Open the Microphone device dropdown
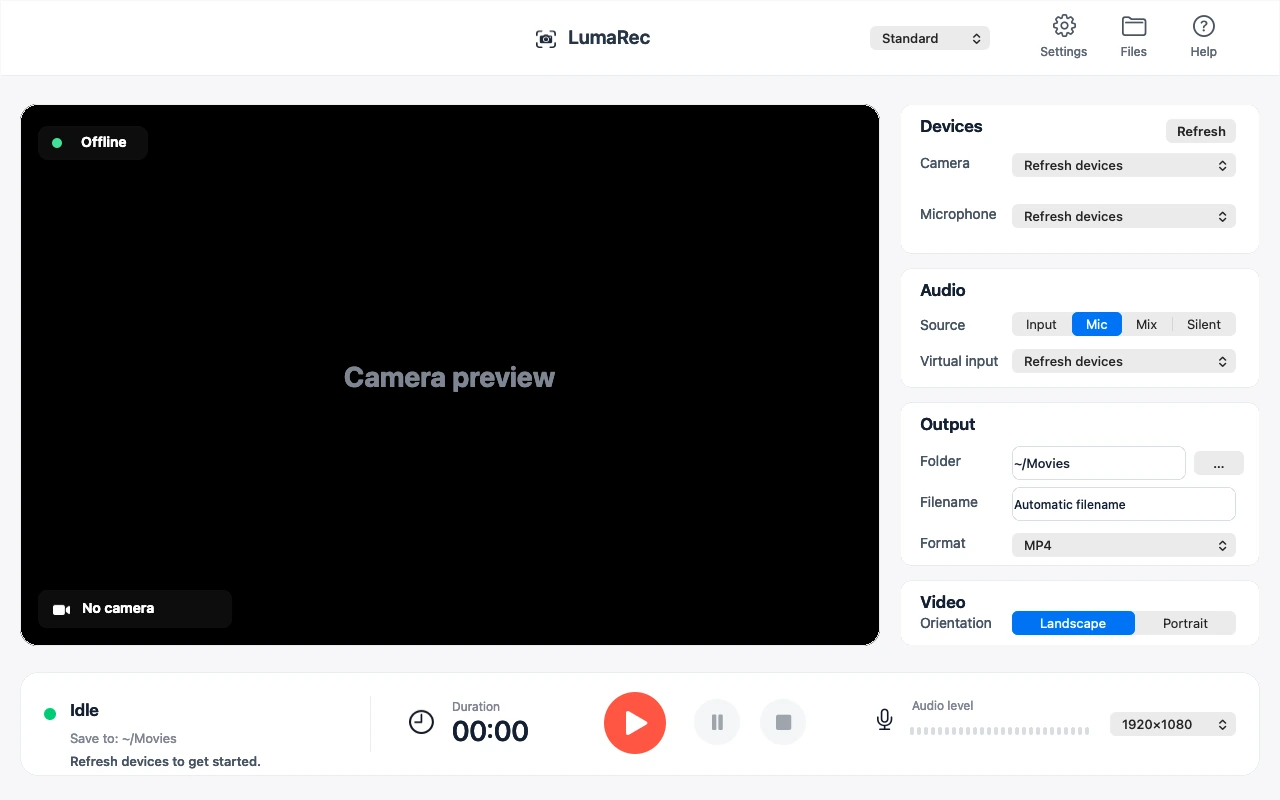 tap(1124, 216)
